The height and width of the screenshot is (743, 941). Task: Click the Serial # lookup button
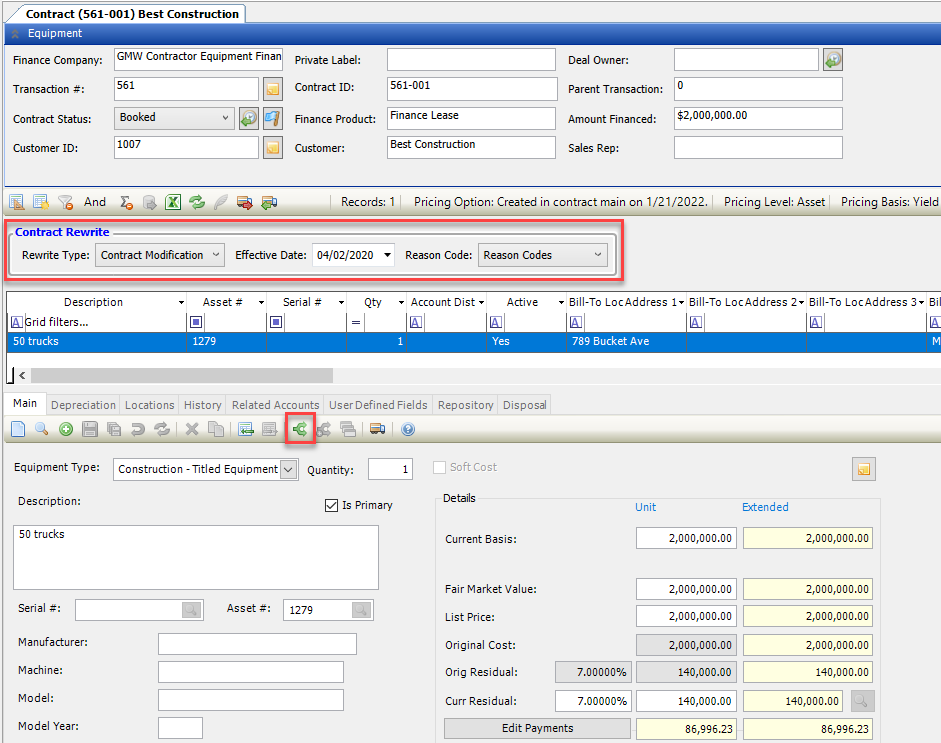[191, 610]
